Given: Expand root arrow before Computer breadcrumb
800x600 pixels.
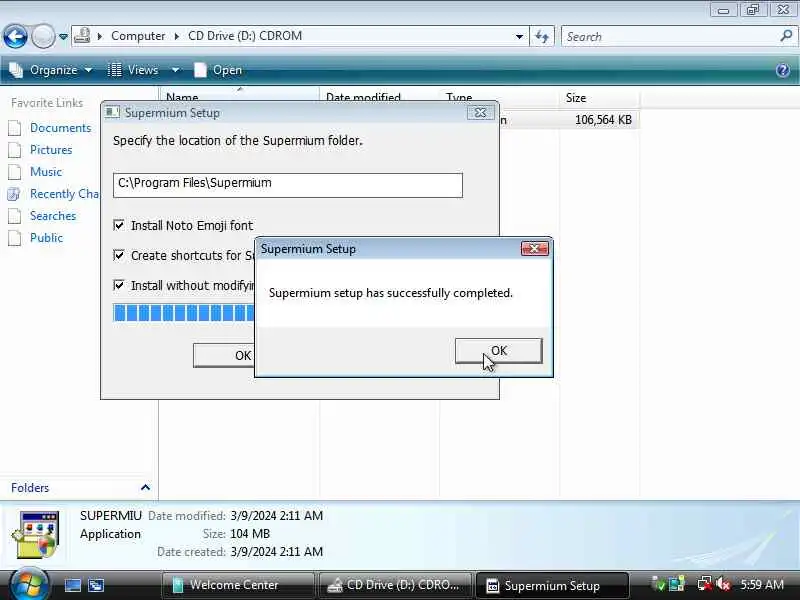Looking at the screenshot, I should point(100,36).
